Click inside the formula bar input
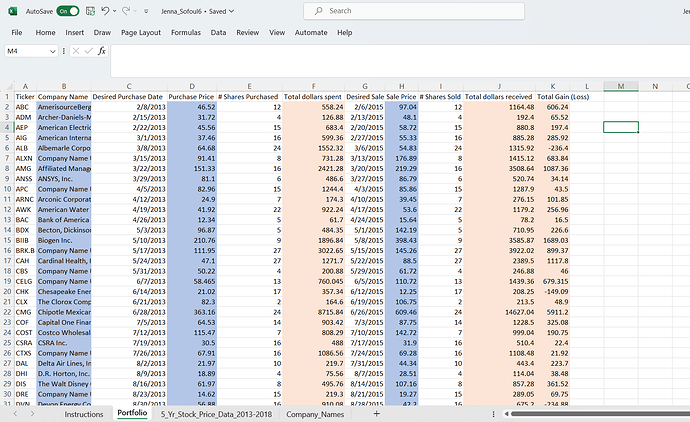The width and height of the screenshot is (690, 422). click(x=400, y=61)
